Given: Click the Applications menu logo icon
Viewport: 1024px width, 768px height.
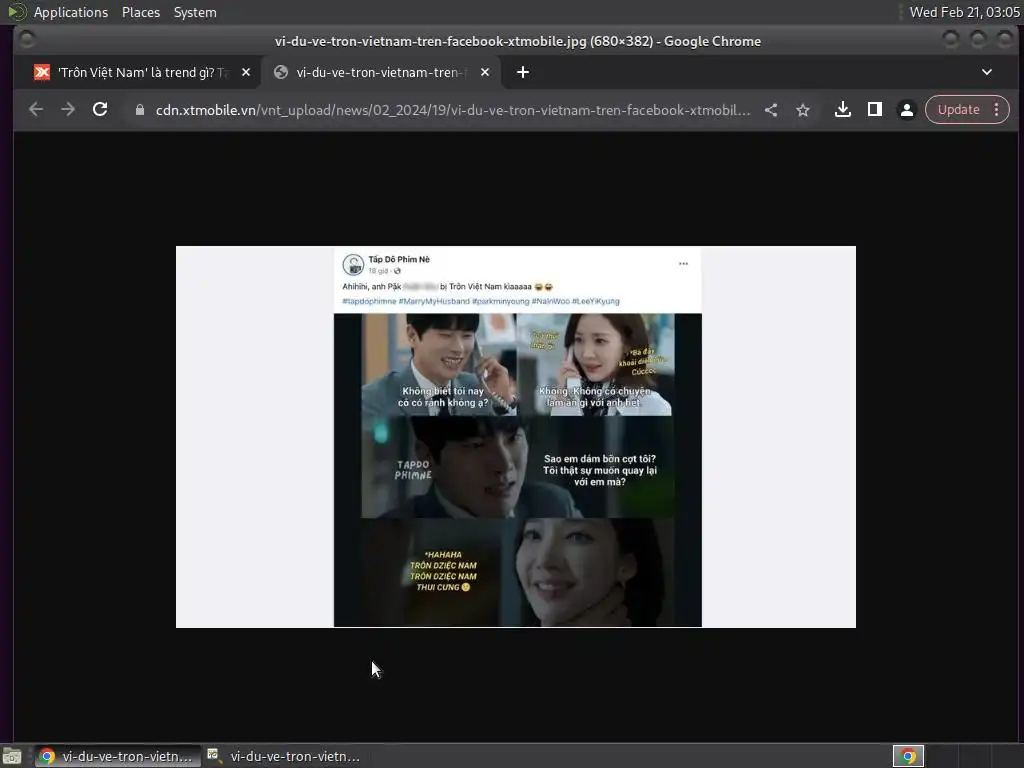Looking at the screenshot, I should (16, 12).
